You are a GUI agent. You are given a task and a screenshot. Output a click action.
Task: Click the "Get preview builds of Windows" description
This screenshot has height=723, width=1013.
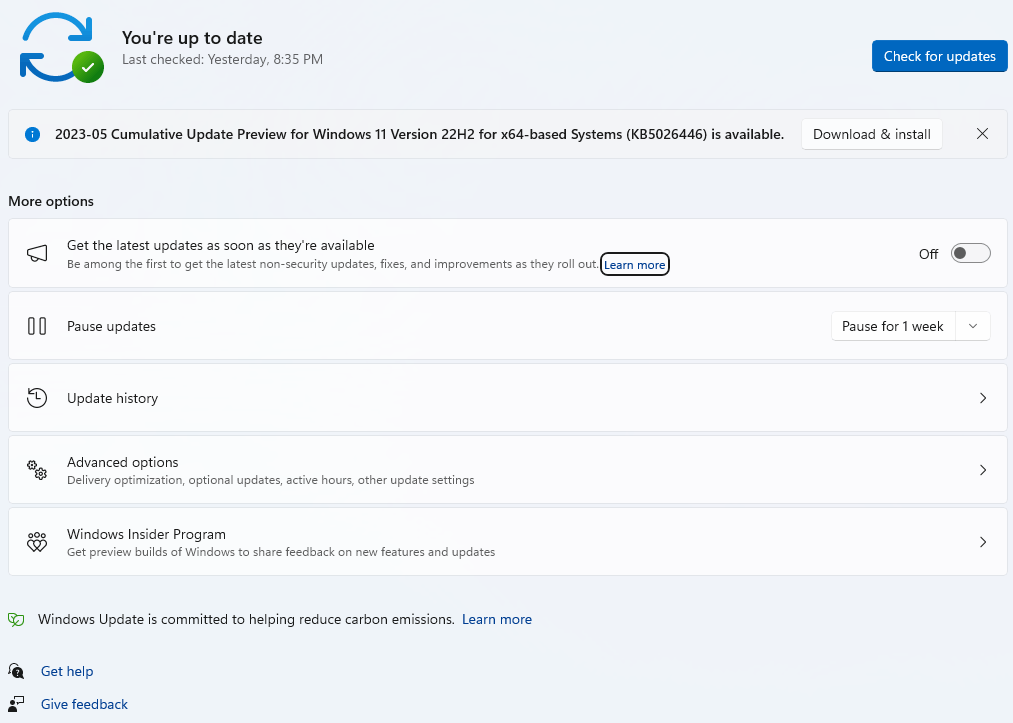(x=281, y=552)
